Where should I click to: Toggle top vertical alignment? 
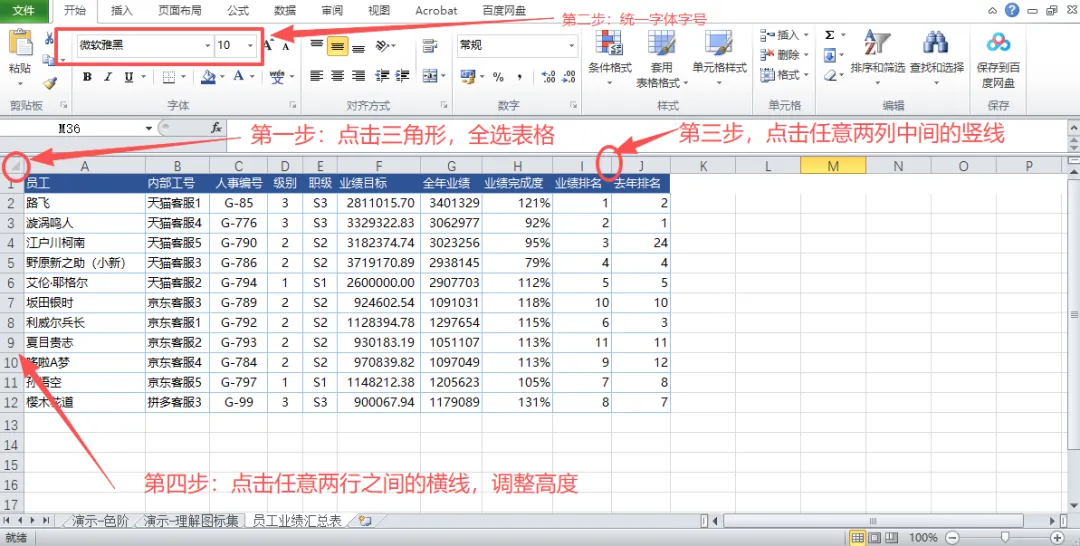[x=316, y=45]
